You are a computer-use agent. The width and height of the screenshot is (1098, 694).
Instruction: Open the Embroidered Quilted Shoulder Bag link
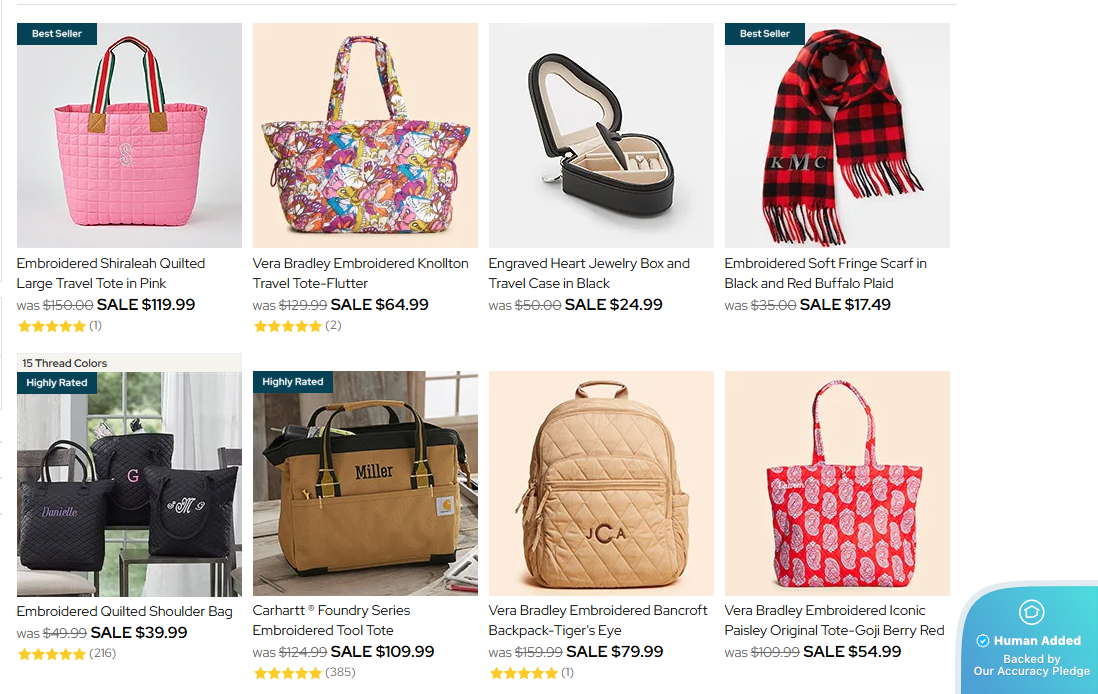[x=125, y=611]
